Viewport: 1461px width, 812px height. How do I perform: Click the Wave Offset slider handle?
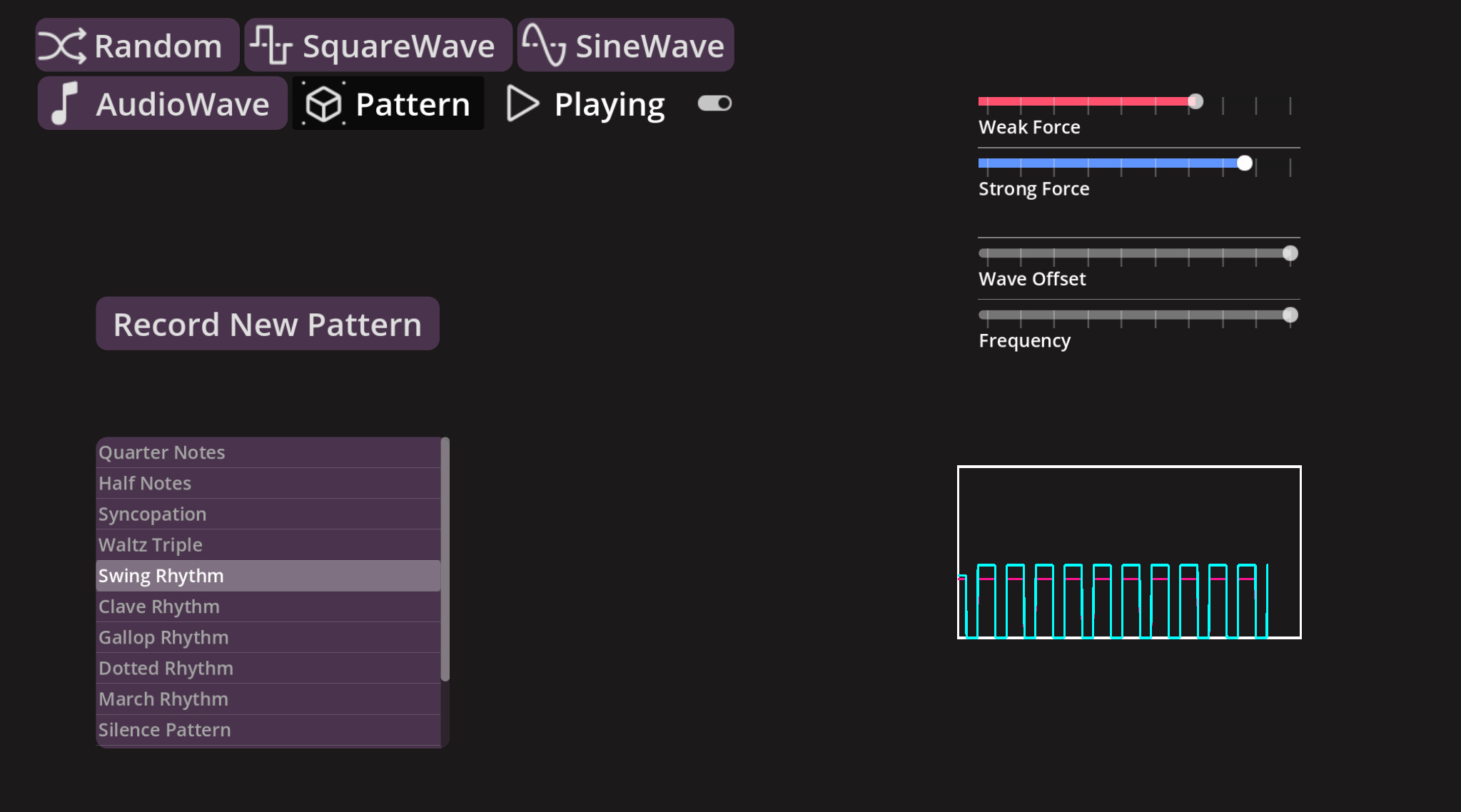point(1290,253)
